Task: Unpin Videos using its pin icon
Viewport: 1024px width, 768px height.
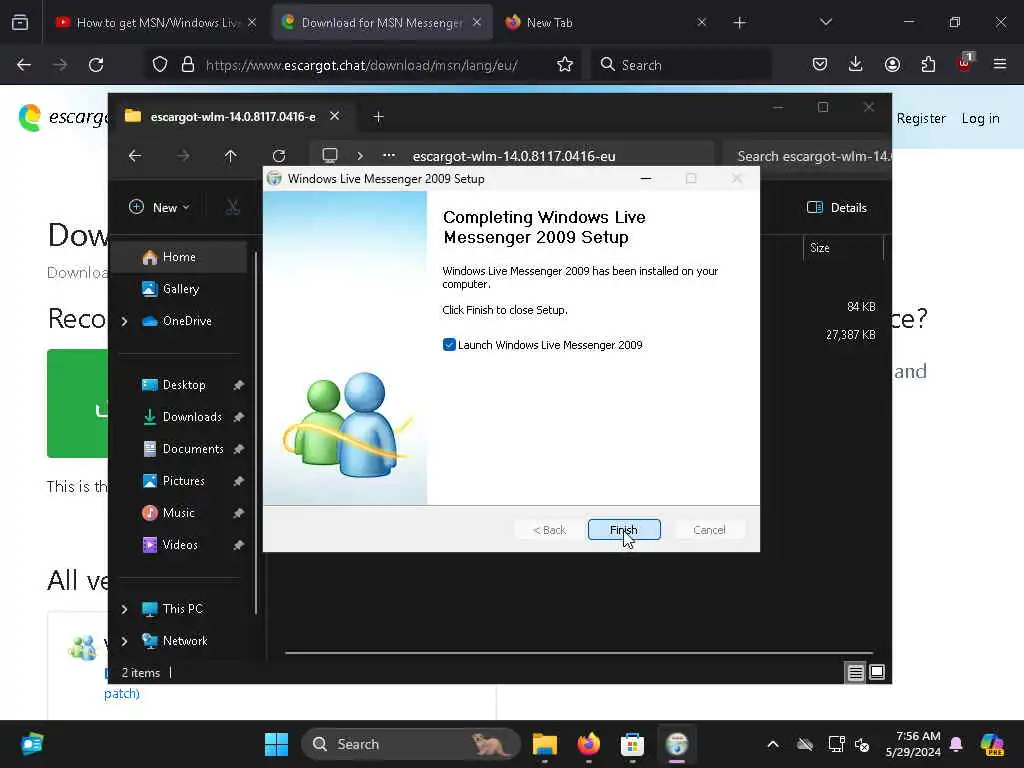Action: click(x=238, y=545)
